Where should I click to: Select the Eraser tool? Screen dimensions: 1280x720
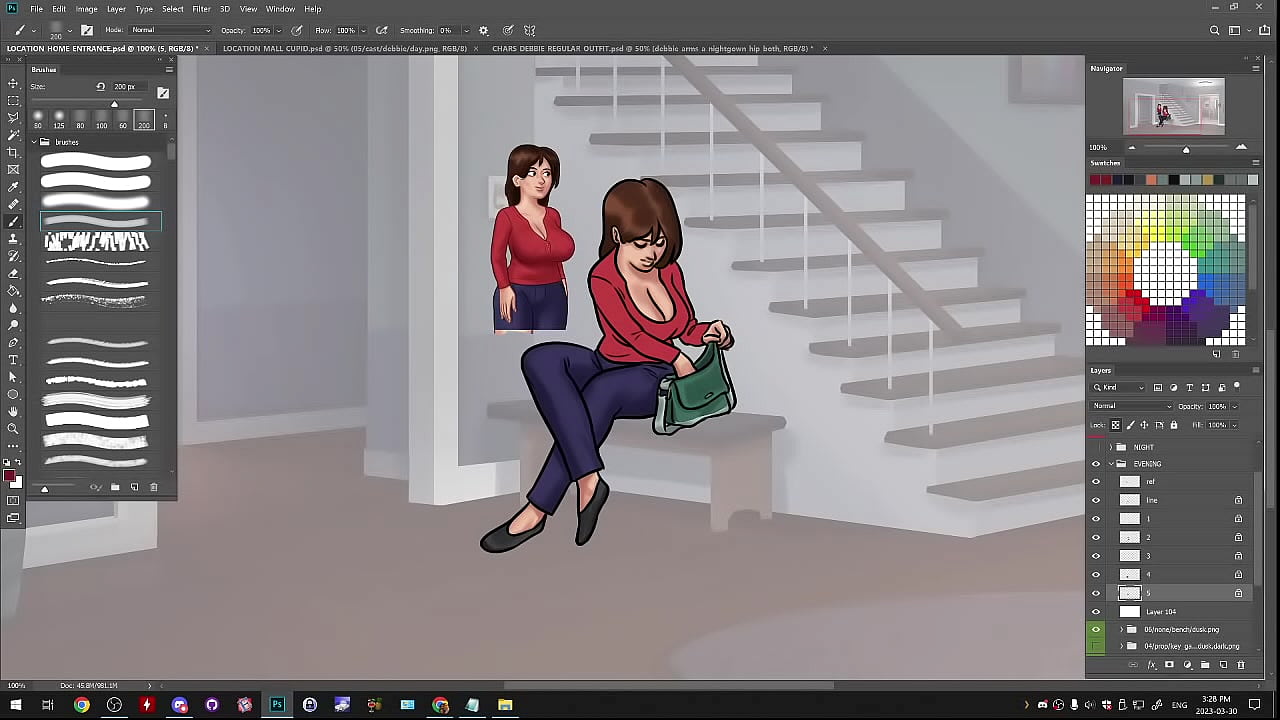pos(13,273)
